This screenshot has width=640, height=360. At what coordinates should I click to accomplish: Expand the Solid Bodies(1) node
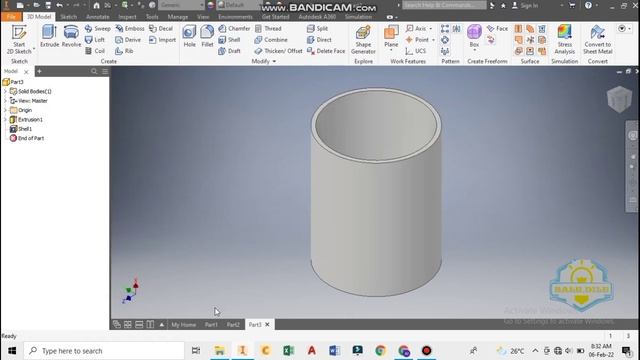tap(5, 91)
